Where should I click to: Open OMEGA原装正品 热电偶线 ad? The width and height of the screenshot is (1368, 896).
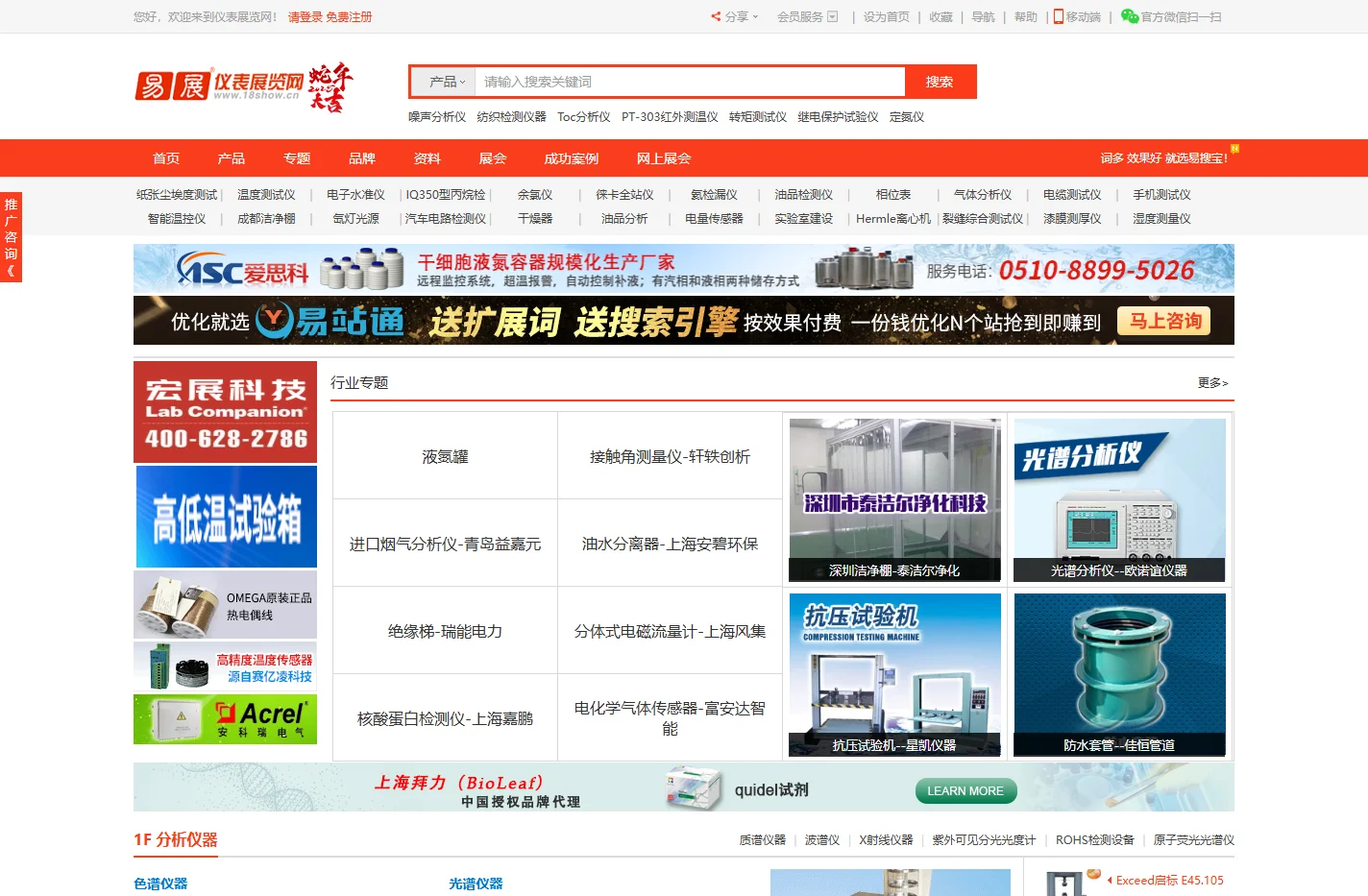(225, 605)
